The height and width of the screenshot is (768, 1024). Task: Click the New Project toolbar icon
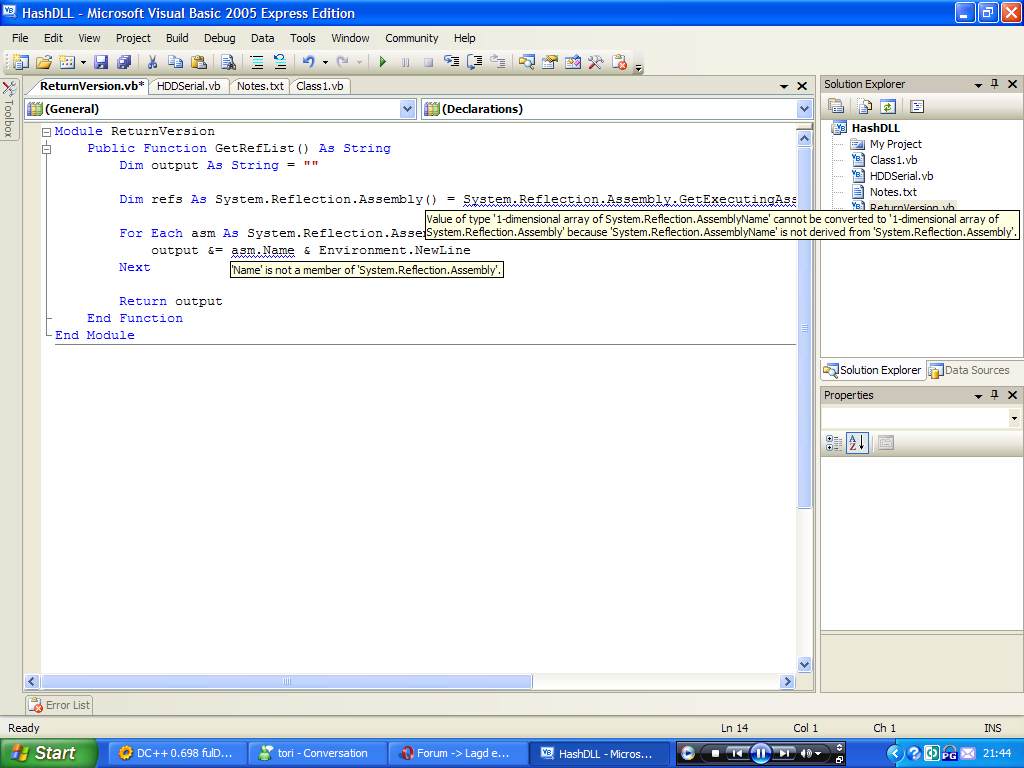point(20,62)
